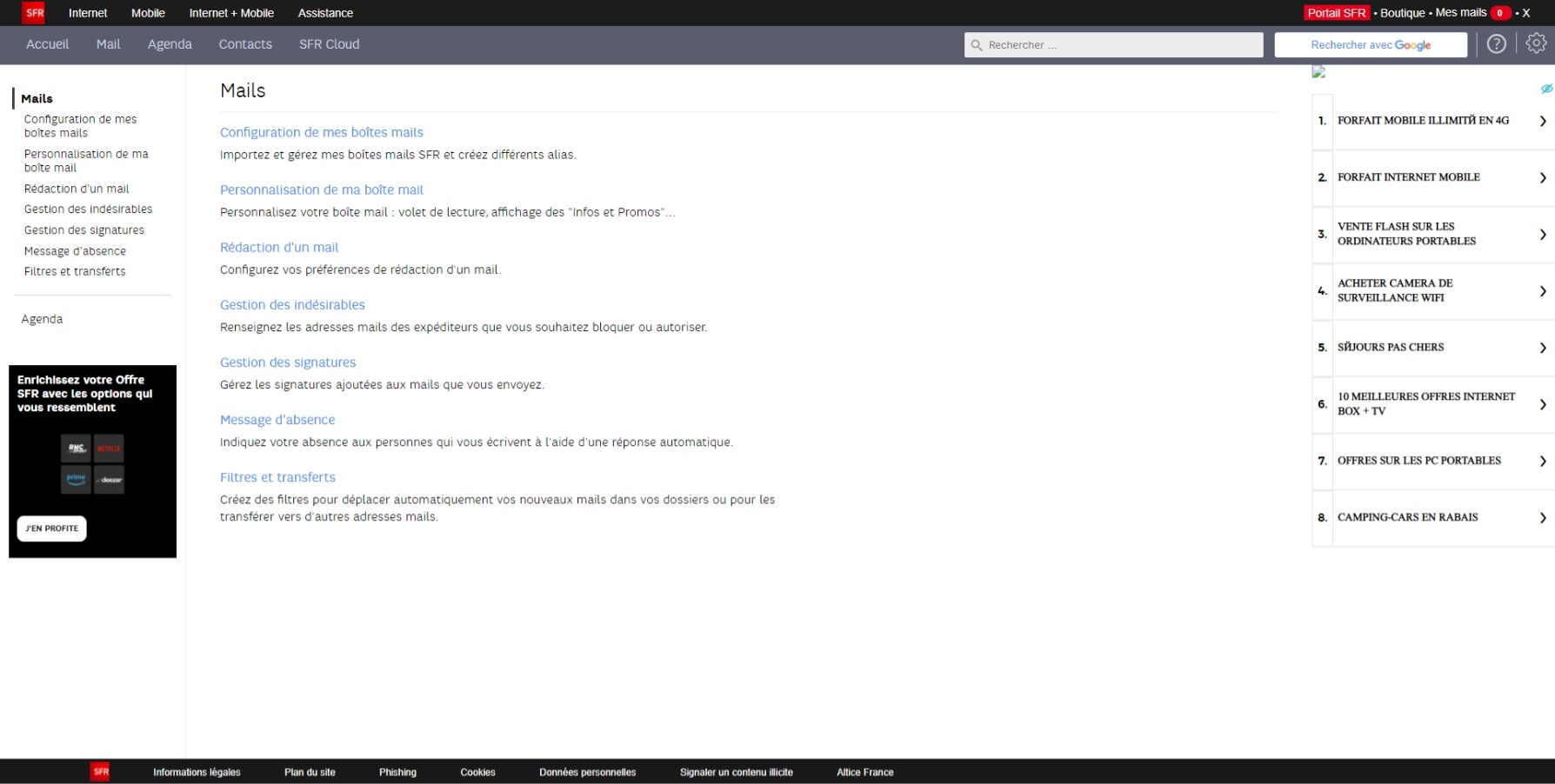
Task: Open Gestion des indésirables link
Action: (292, 305)
